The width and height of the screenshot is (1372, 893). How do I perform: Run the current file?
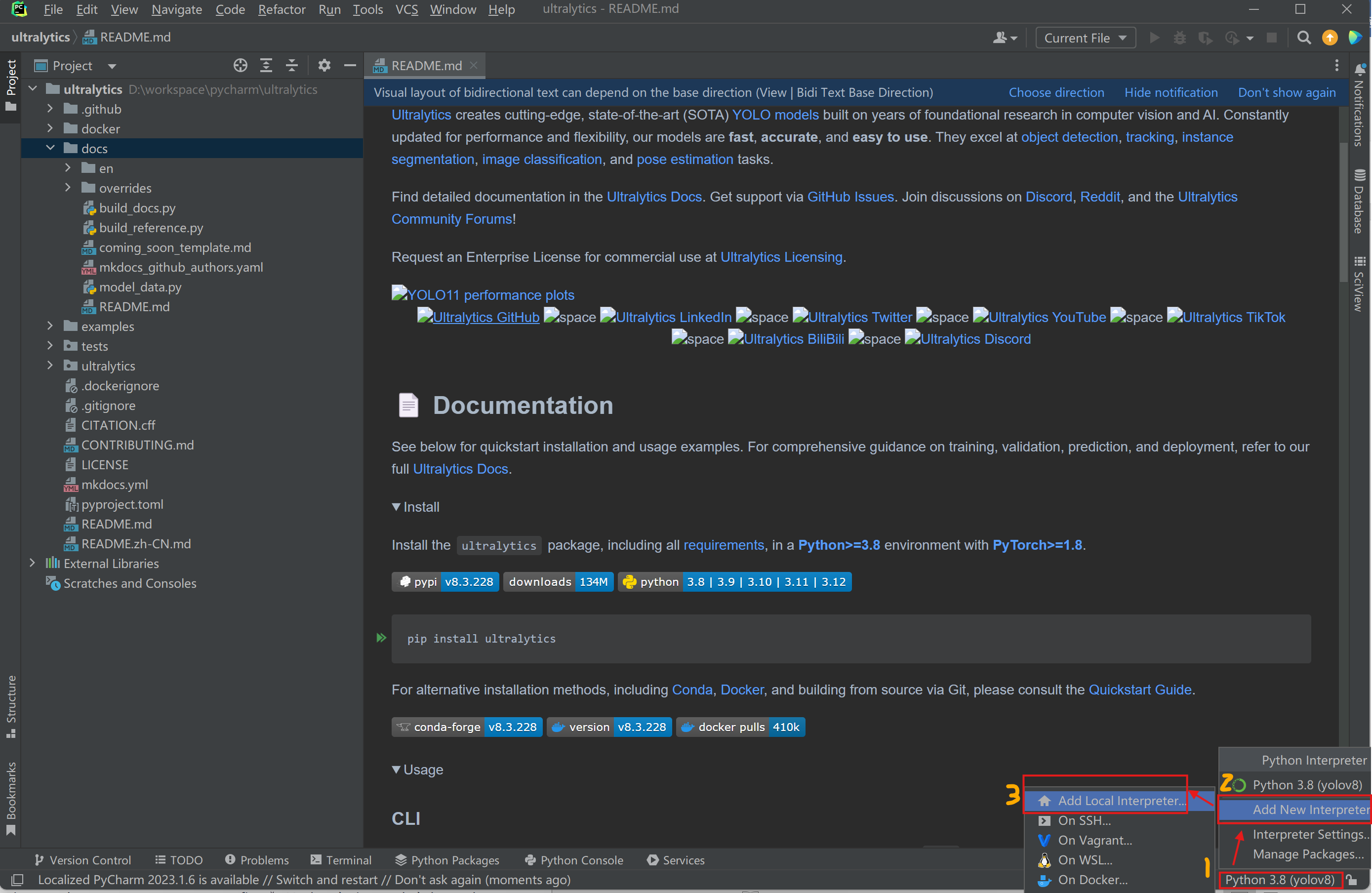tap(1154, 38)
